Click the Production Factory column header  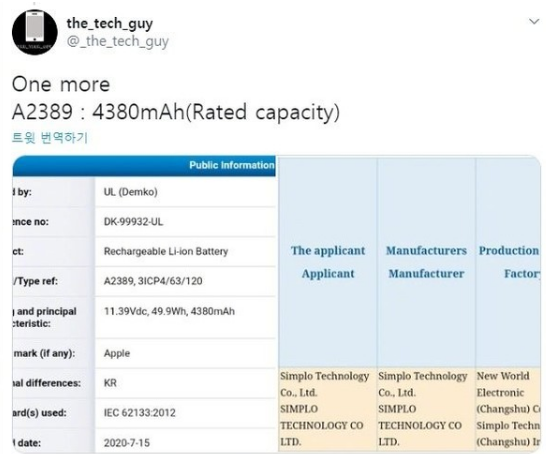pyautogui.click(x=508, y=261)
